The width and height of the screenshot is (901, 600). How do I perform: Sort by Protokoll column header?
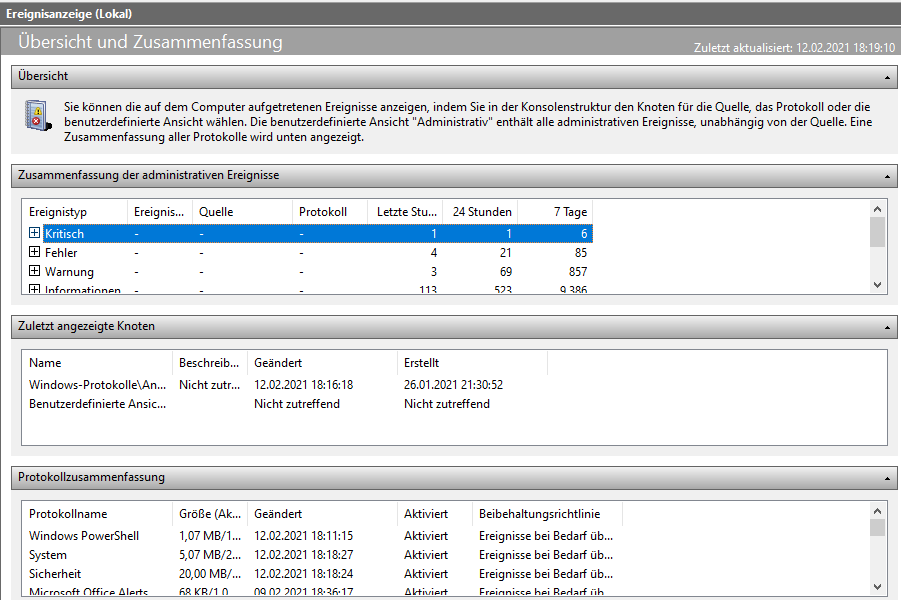pos(329,211)
